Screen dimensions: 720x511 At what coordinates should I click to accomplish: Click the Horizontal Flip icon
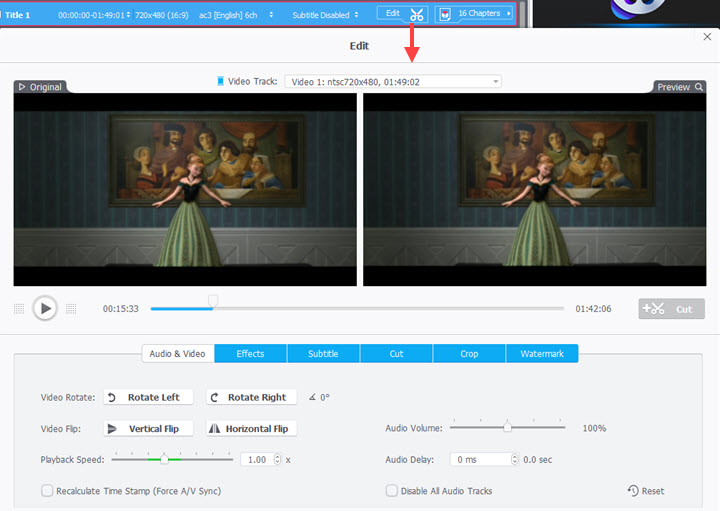pos(214,429)
